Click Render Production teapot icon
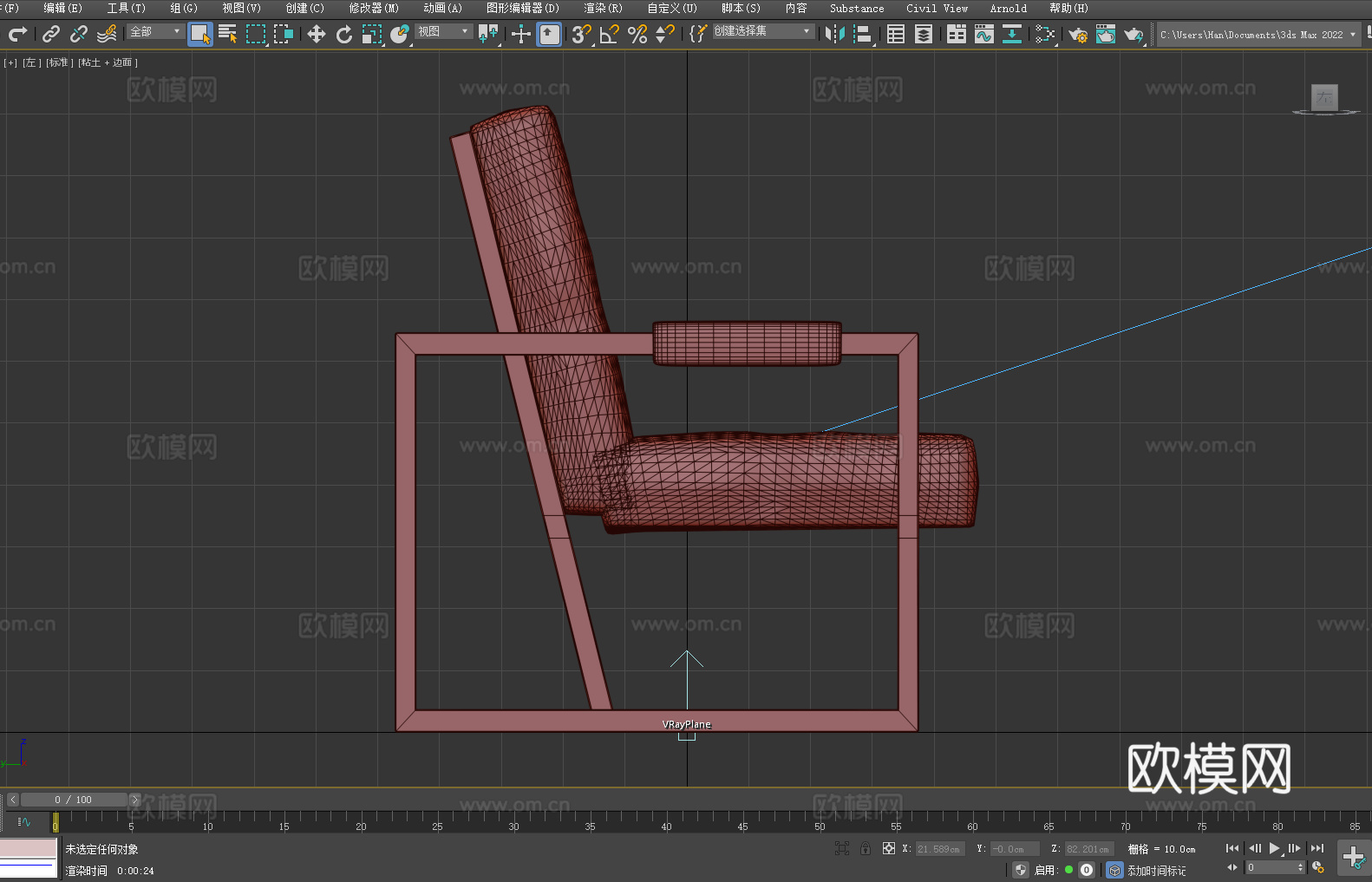Screen dimensions: 1372x882 [1134, 34]
